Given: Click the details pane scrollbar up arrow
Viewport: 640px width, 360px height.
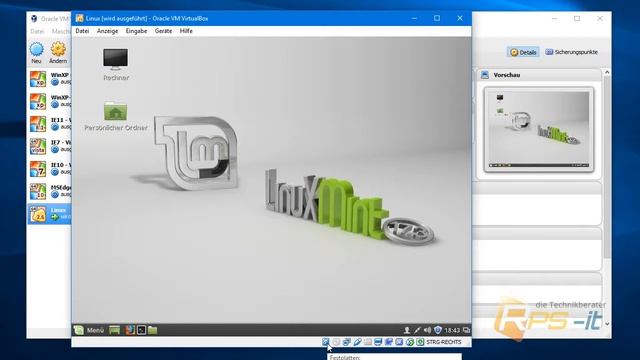Looking at the screenshot, I should click(x=607, y=72).
